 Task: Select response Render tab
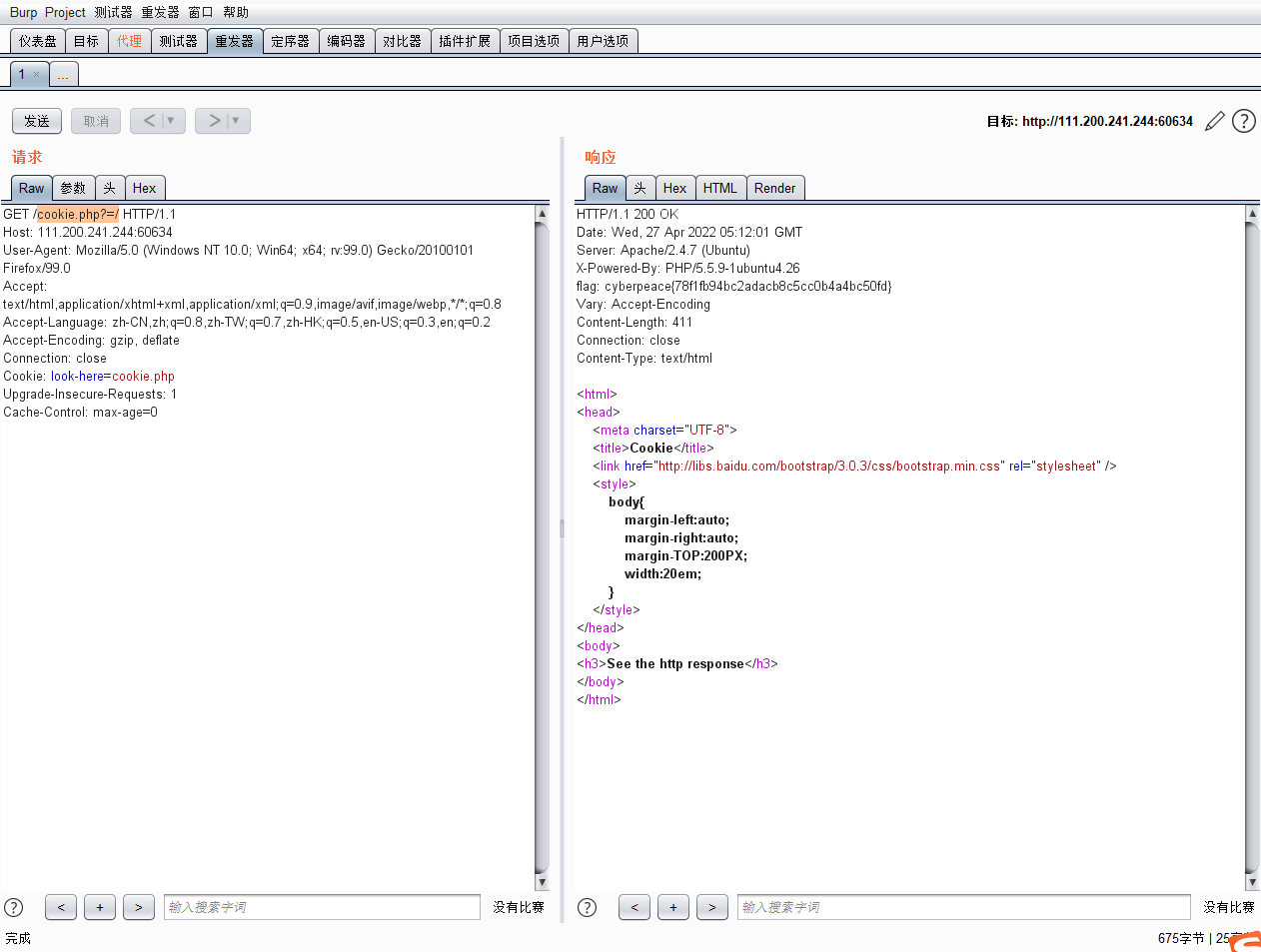coord(775,188)
